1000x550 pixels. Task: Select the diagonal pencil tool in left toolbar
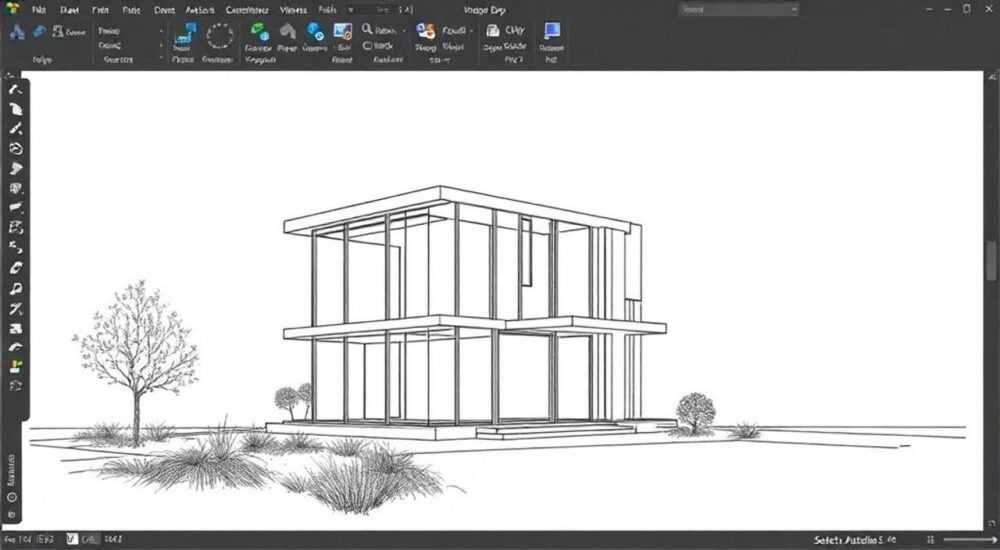[15, 129]
